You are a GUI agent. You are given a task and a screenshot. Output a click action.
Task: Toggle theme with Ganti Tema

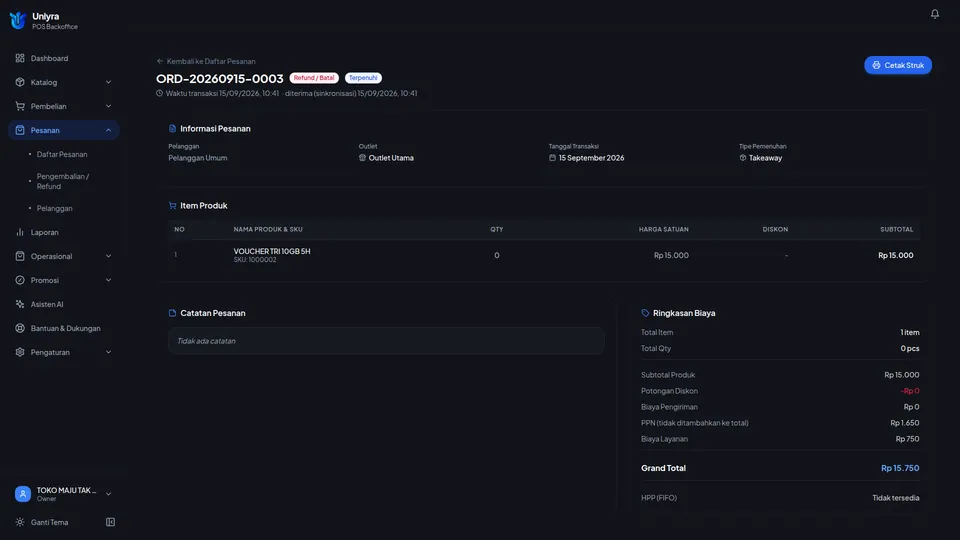(x=50, y=522)
